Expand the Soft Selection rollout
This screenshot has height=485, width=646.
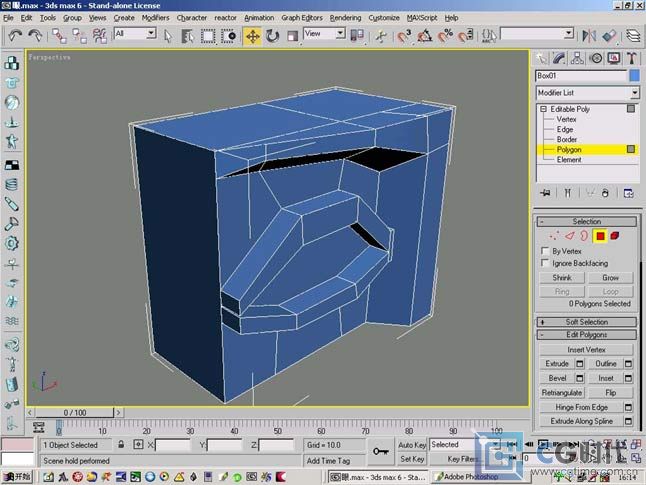point(586,322)
